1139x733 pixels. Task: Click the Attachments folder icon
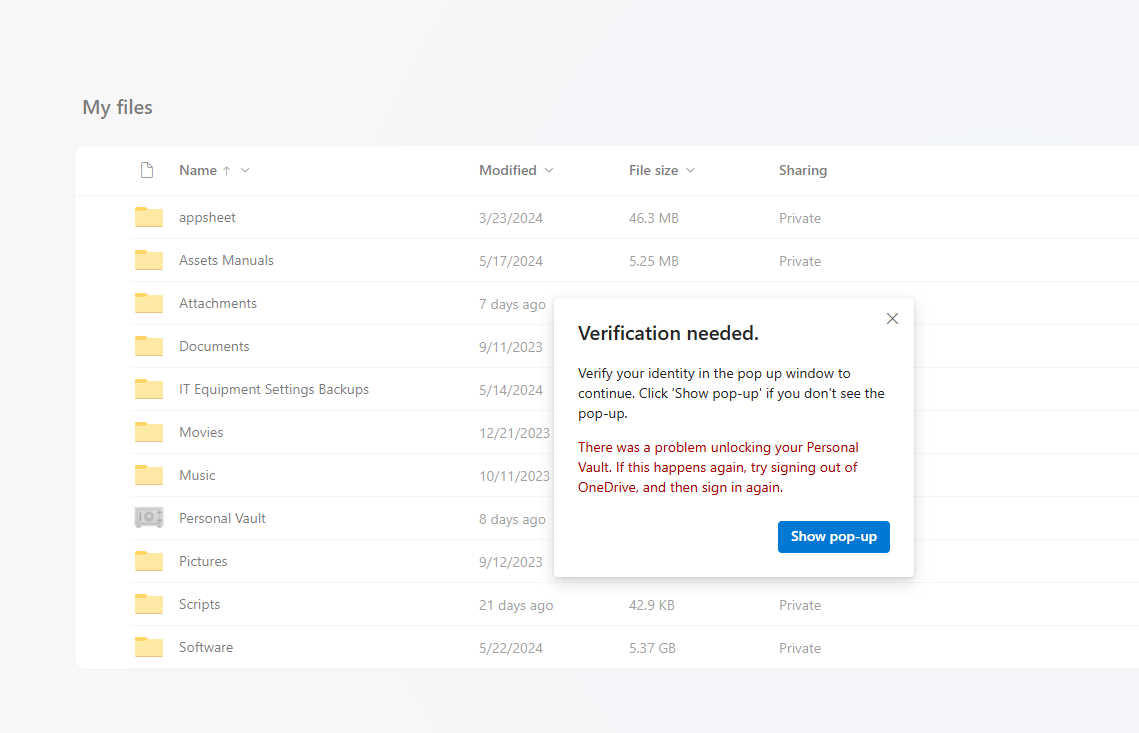coord(149,302)
